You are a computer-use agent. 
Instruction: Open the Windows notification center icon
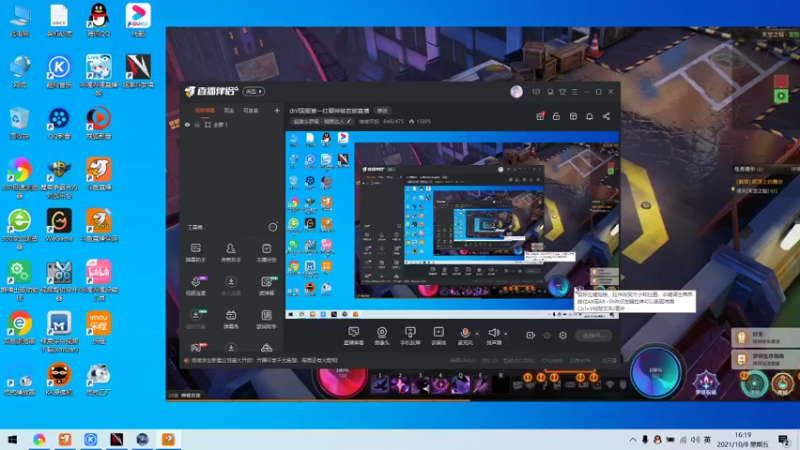tap(784, 439)
